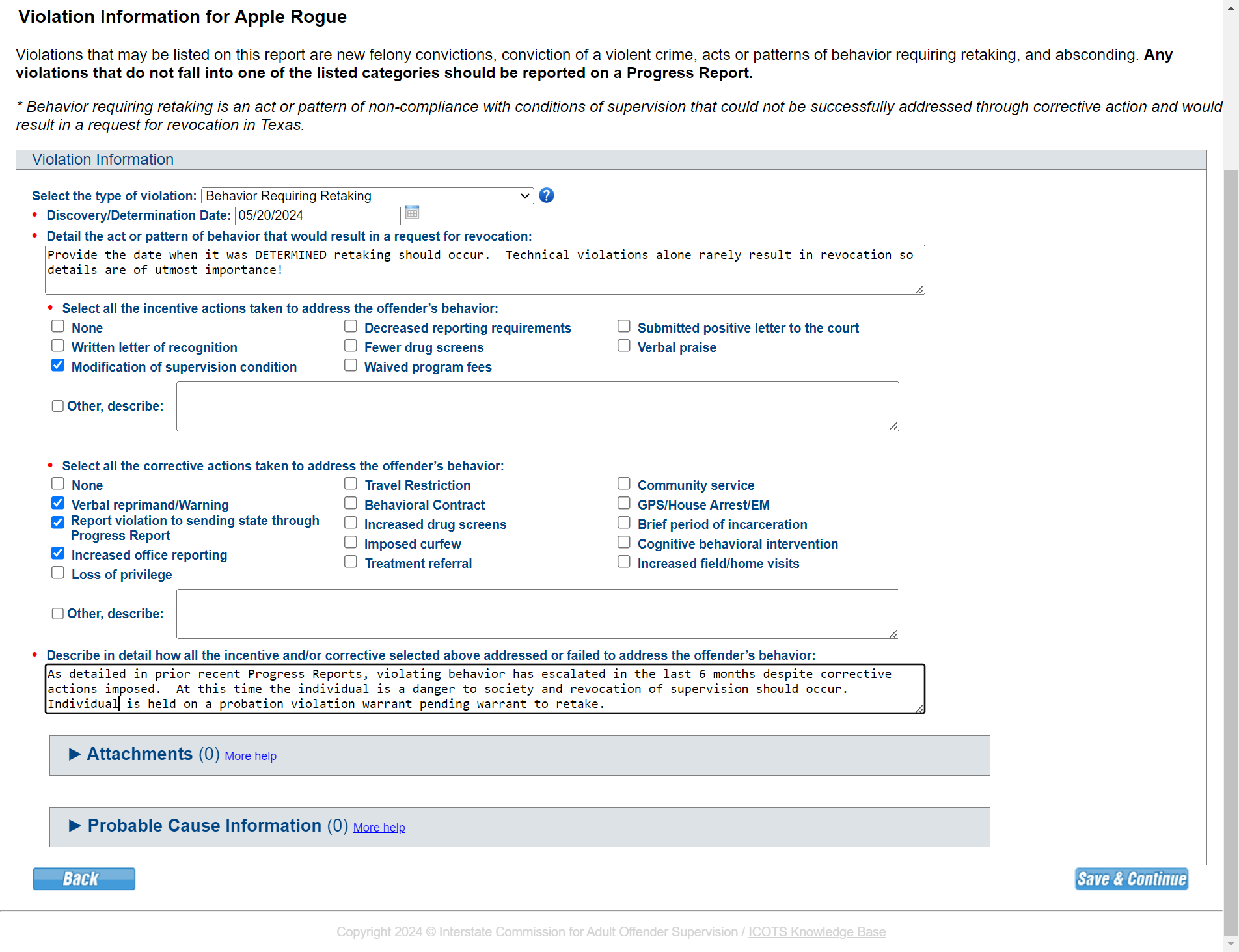Tick the corrective Other, describe checkbox
This screenshot has width=1239, height=952.
click(x=58, y=614)
